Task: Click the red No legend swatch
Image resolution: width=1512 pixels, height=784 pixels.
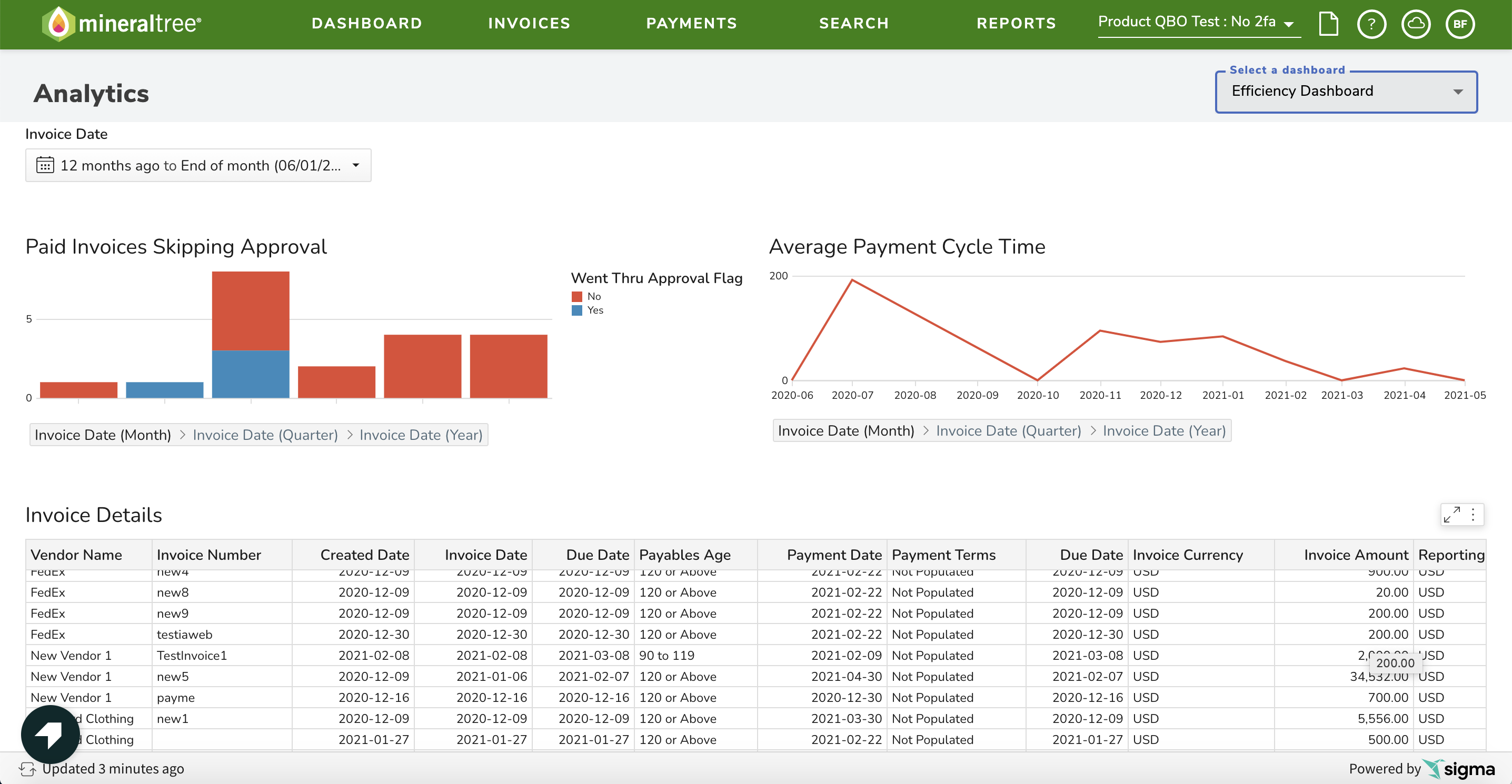Action: click(x=577, y=296)
